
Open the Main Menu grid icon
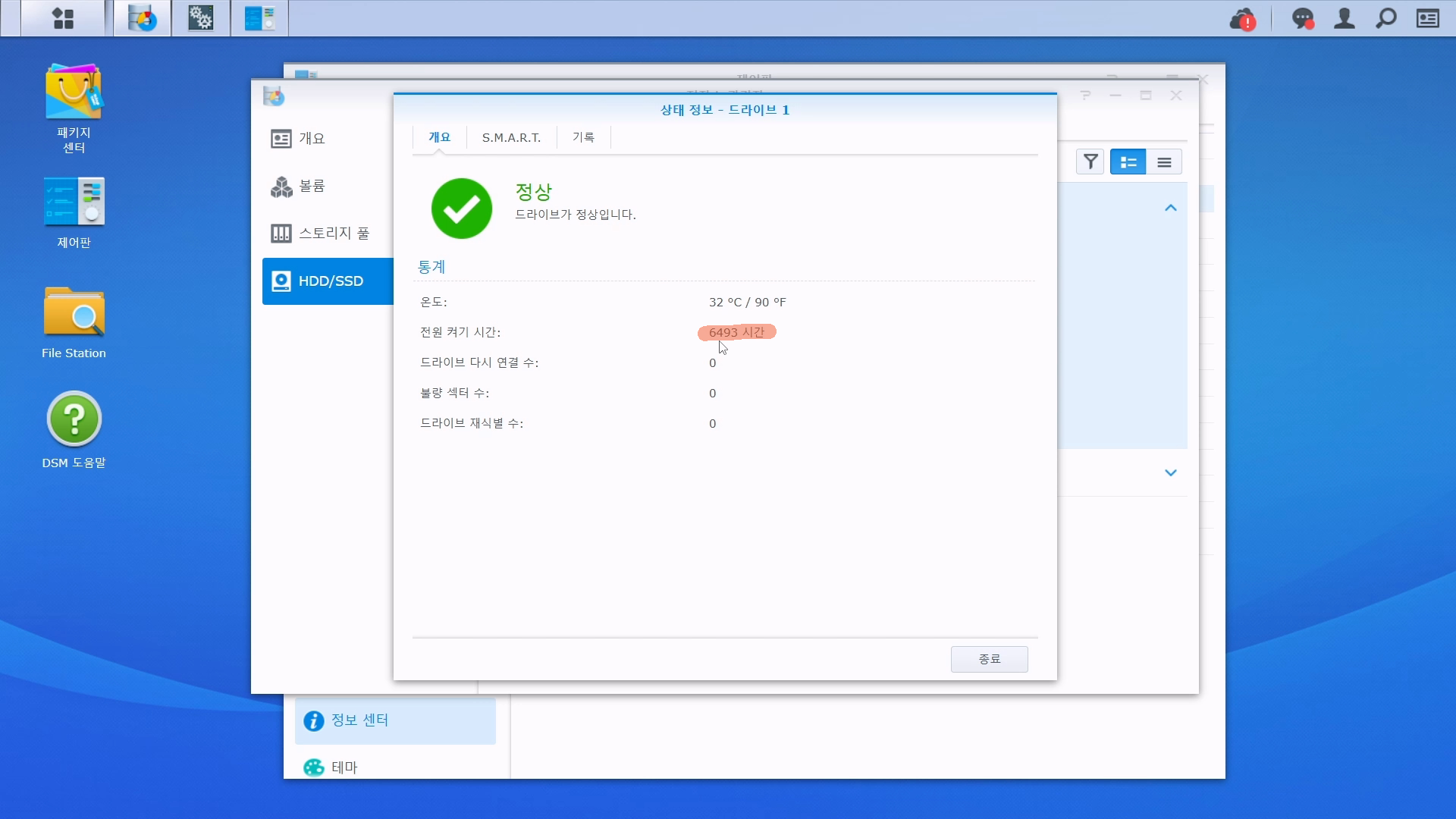63,18
